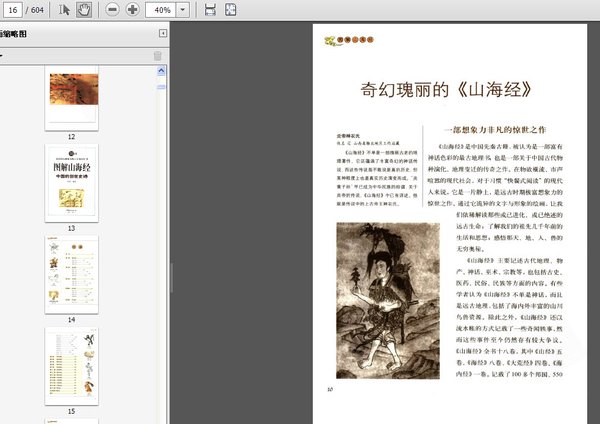Image resolution: width=600 pixels, height=424 pixels.
Task: Activate the Select tool arrow cursor icon
Action: tap(64, 10)
